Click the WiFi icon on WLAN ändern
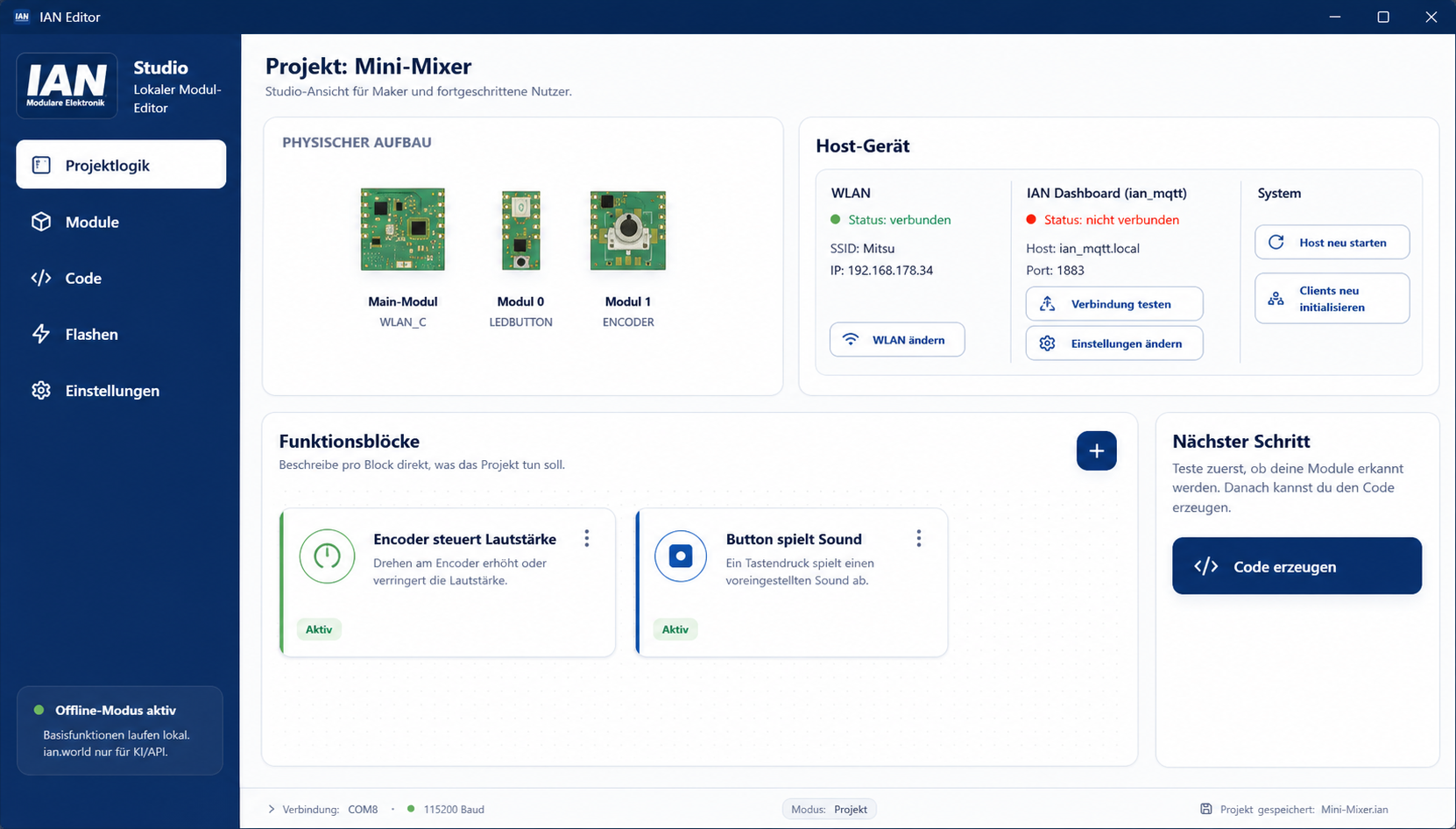Screen dimensions: 1456x829 (851, 339)
